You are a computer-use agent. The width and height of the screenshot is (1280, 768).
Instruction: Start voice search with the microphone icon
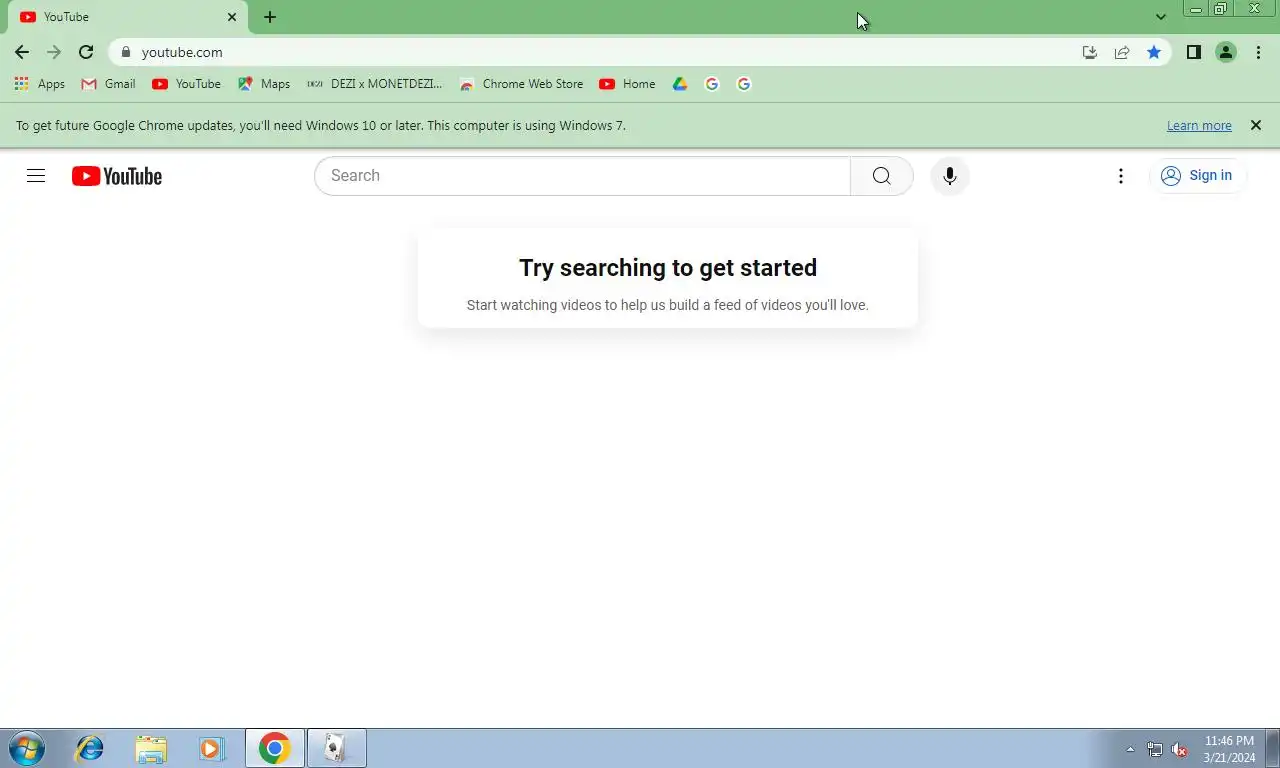[950, 176]
